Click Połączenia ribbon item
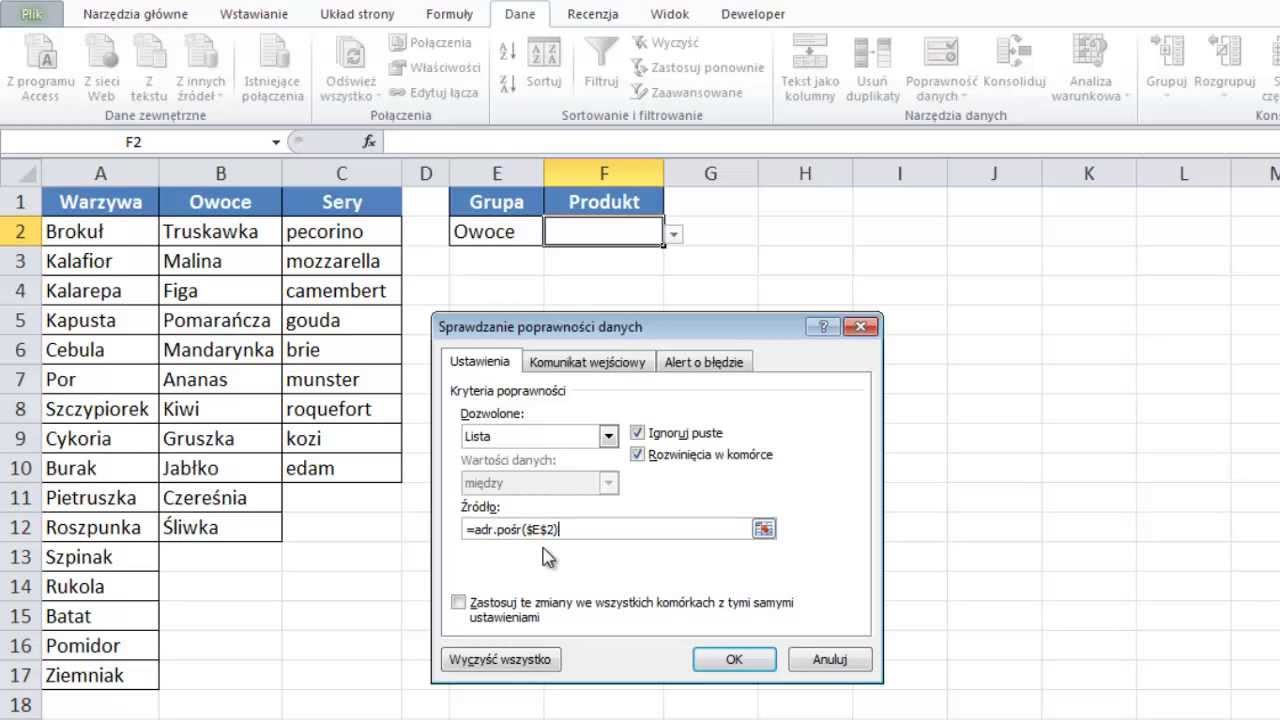The image size is (1280, 720). click(x=429, y=43)
